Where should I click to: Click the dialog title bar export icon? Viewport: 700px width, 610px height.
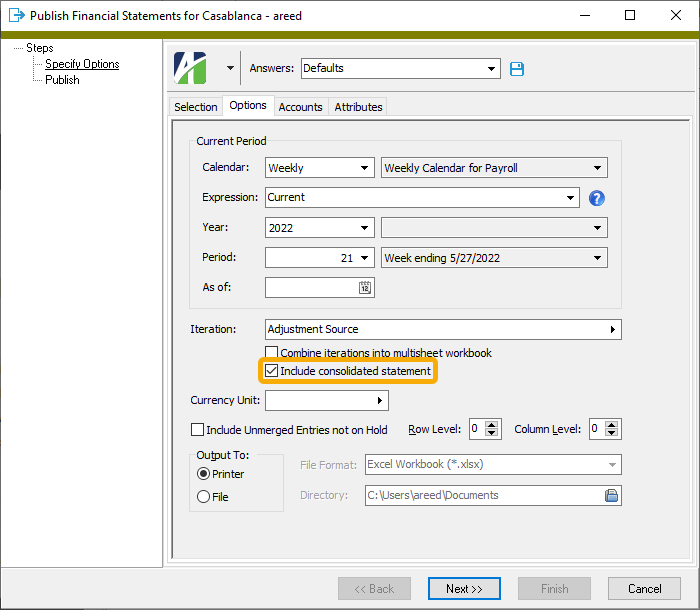17,15
